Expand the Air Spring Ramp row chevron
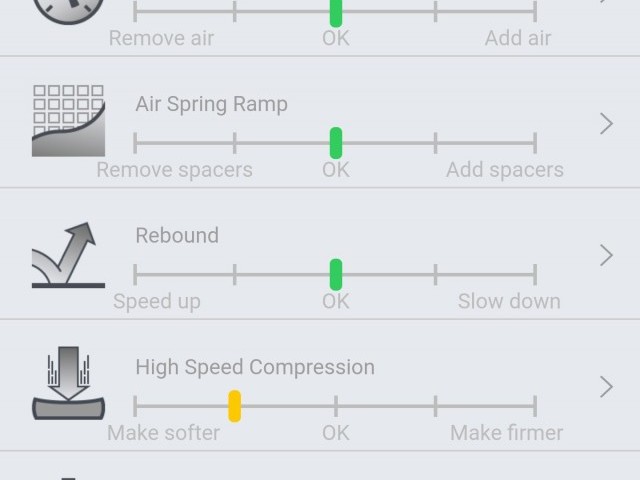 tap(606, 123)
